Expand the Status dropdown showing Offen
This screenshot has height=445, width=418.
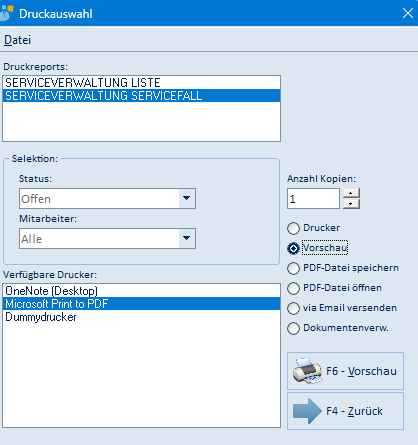tap(187, 198)
